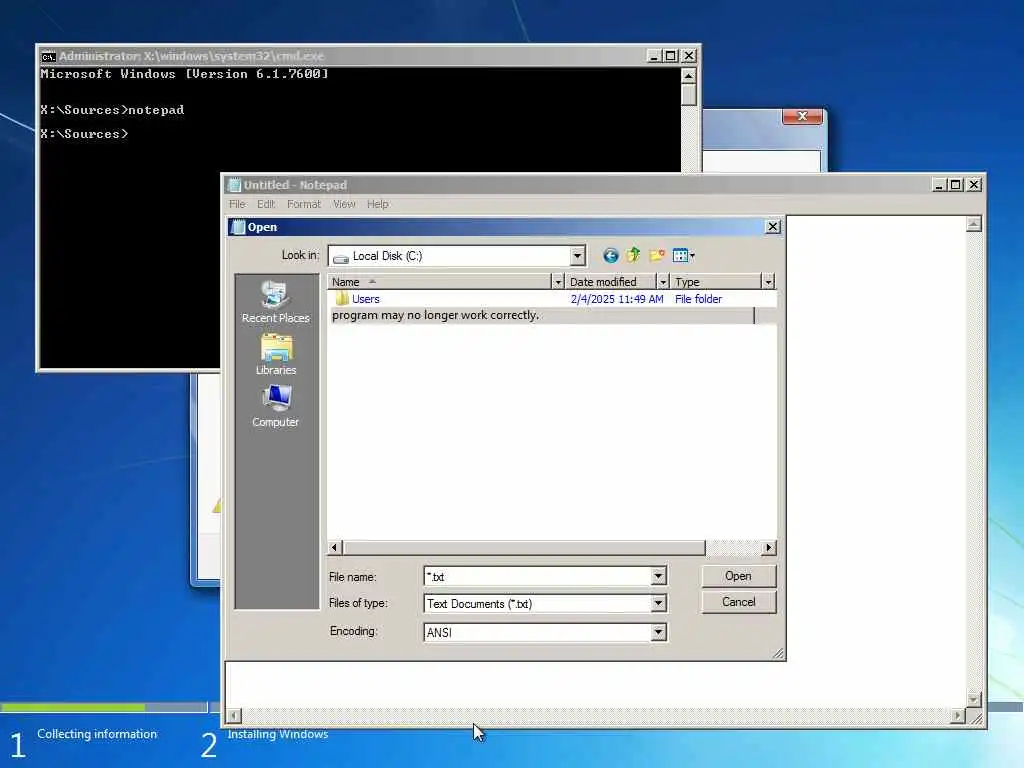Screen dimensions: 1024x768
Task: Expand the File name dropdown arrow
Action: click(658, 576)
